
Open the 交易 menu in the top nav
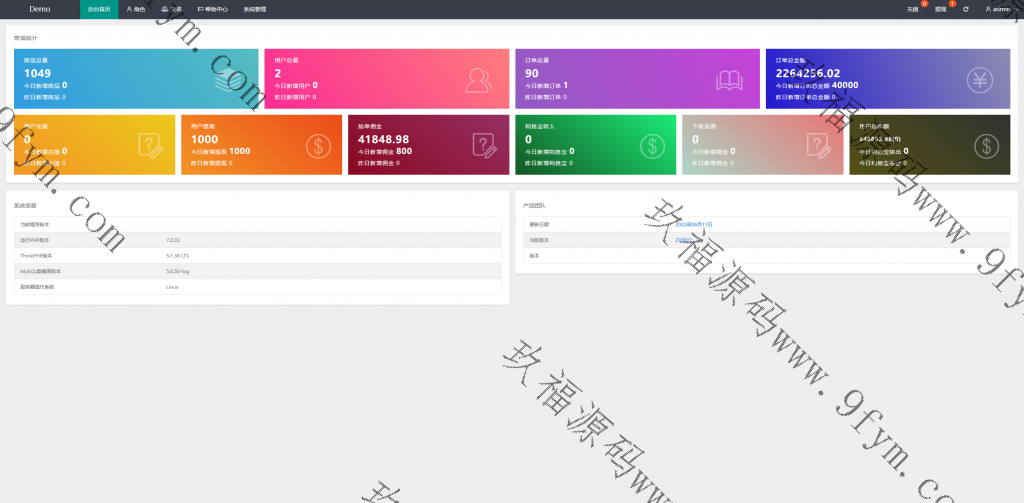tap(171, 9)
